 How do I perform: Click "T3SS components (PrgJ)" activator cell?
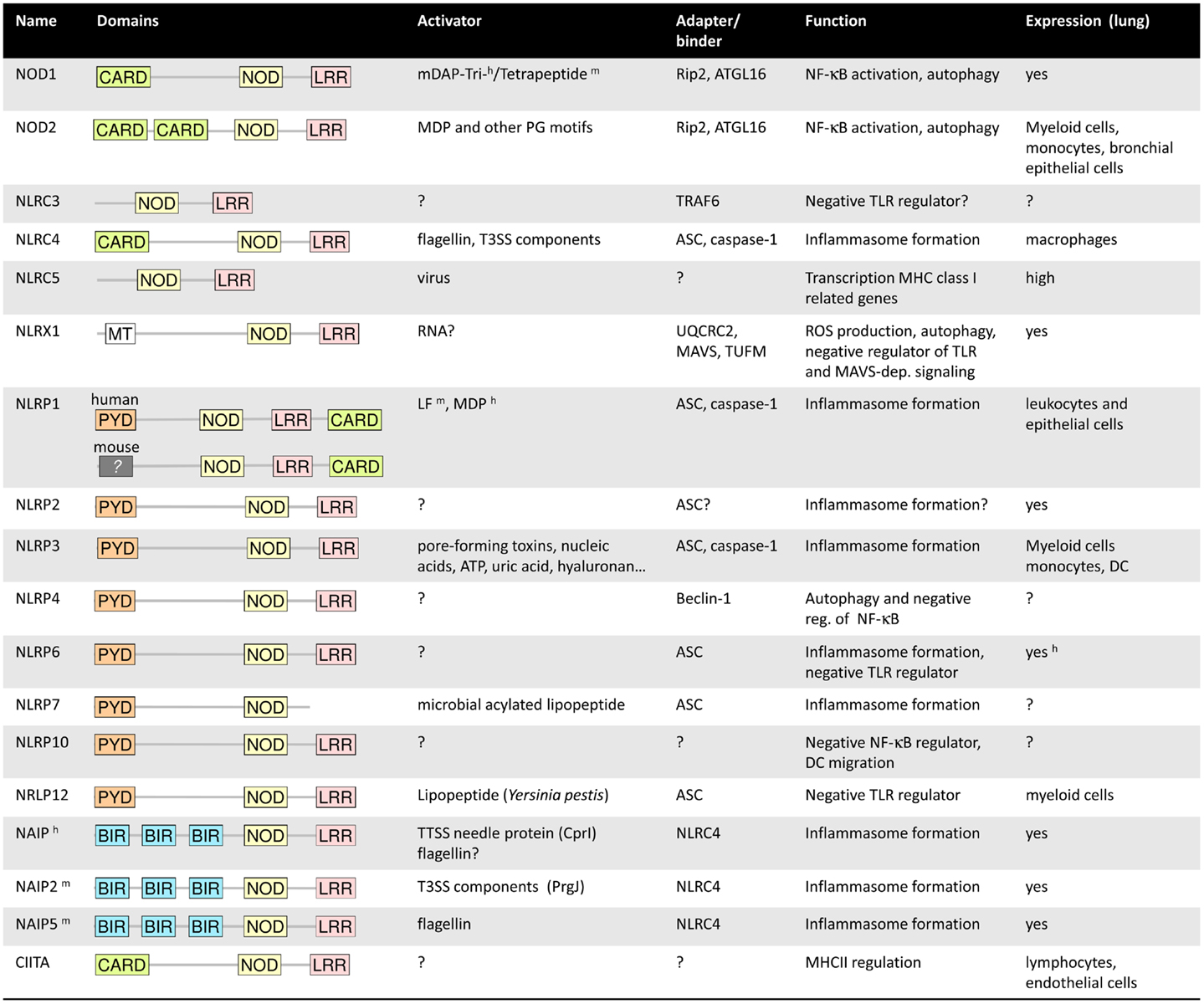[500, 886]
